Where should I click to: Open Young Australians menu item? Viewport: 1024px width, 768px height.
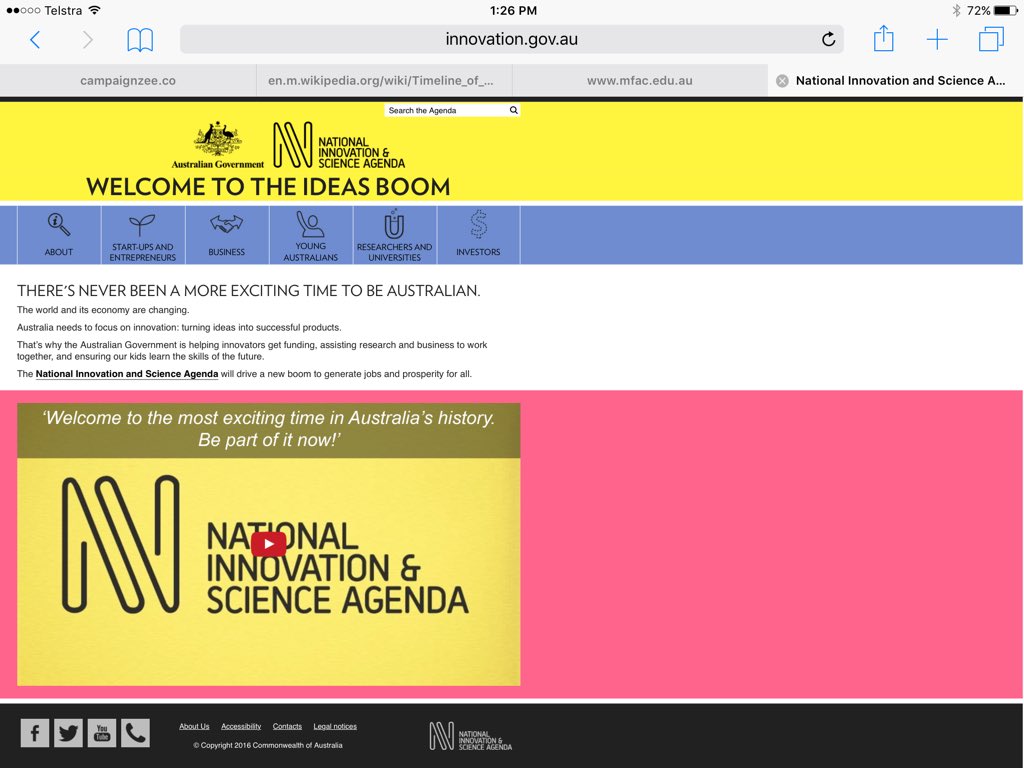click(x=310, y=235)
